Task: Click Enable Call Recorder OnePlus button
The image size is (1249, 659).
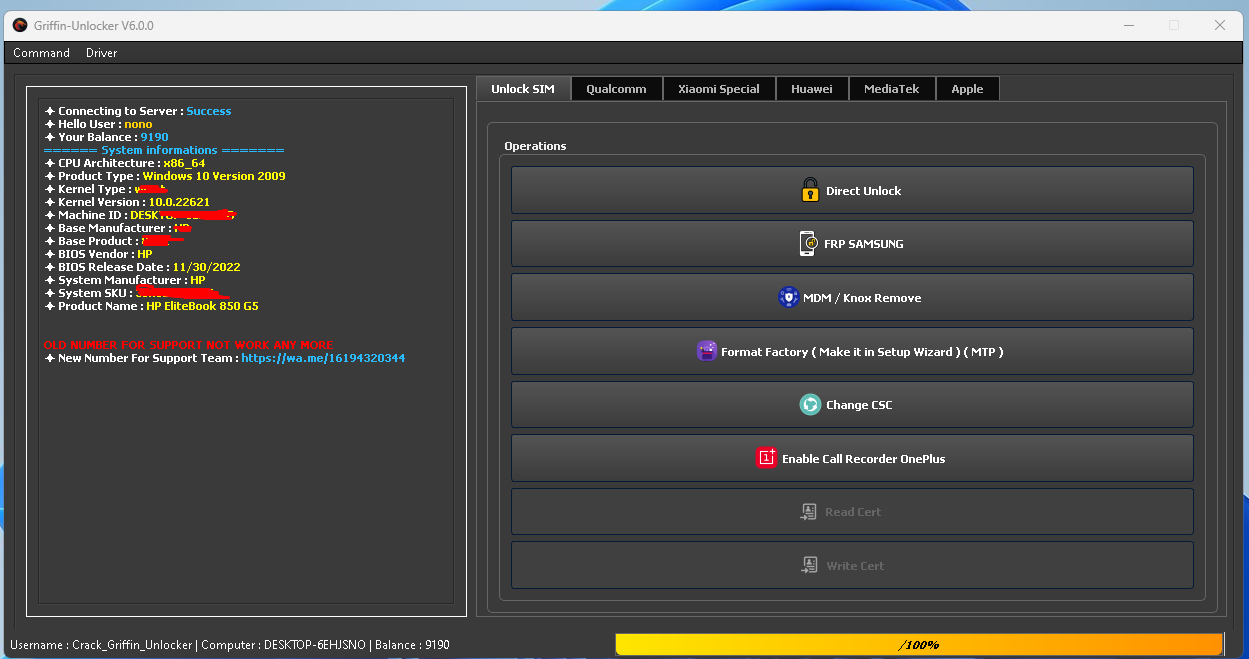Action: tap(852, 458)
